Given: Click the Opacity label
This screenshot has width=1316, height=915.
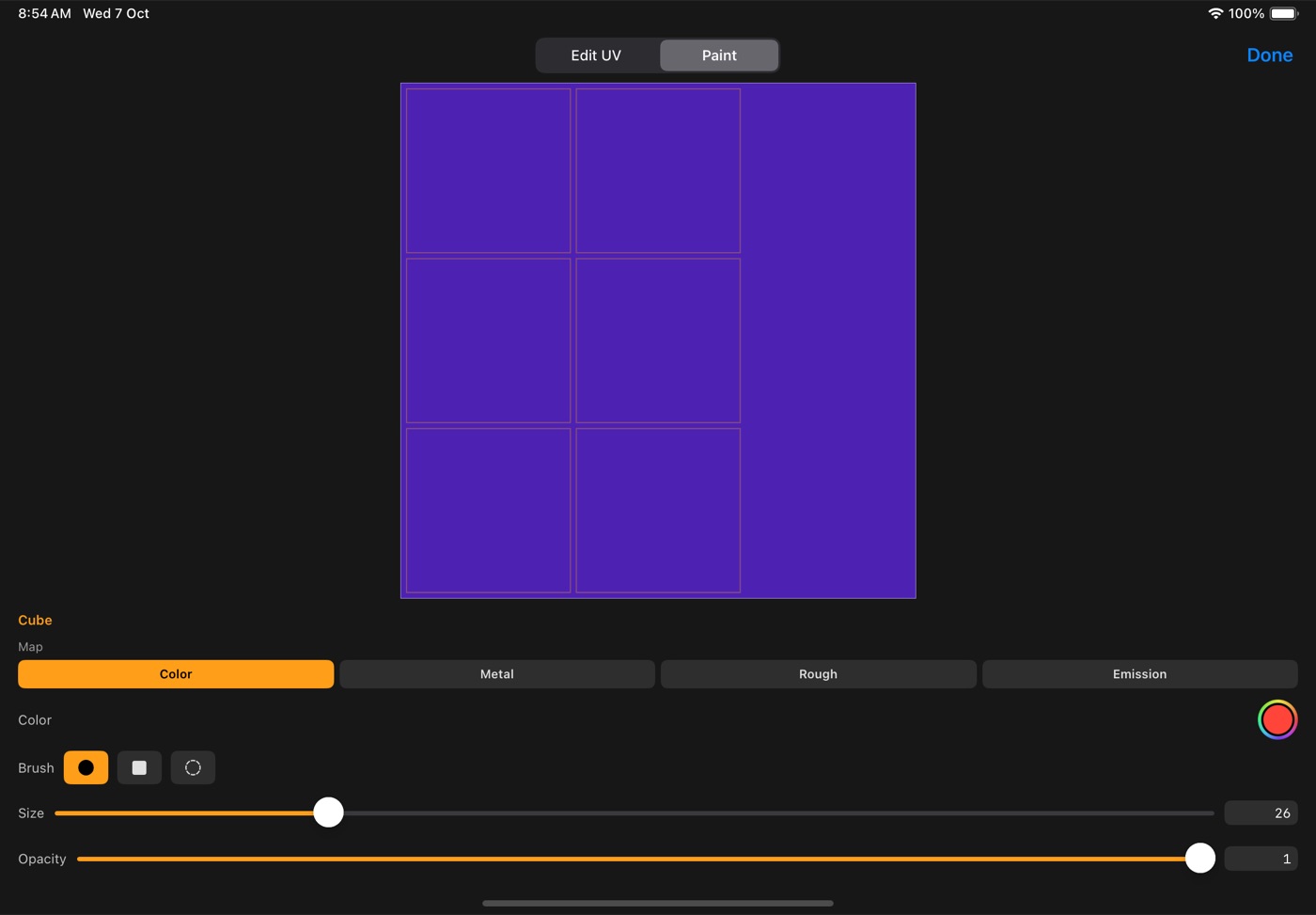Looking at the screenshot, I should (x=42, y=859).
